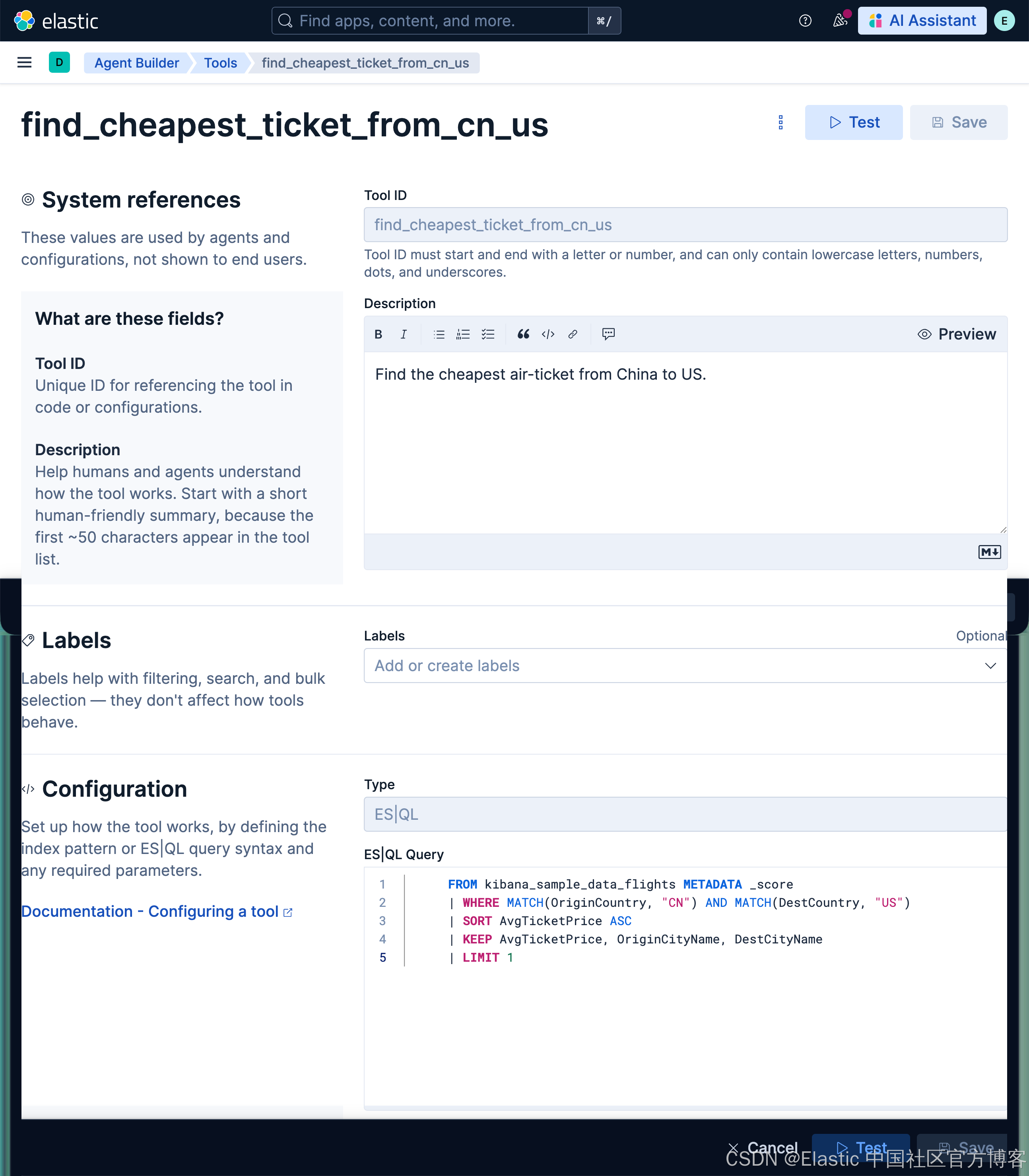Open the hamburger navigation menu
Image resolution: width=1029 pixels, height=1176 pixels.
click(24, 62)
